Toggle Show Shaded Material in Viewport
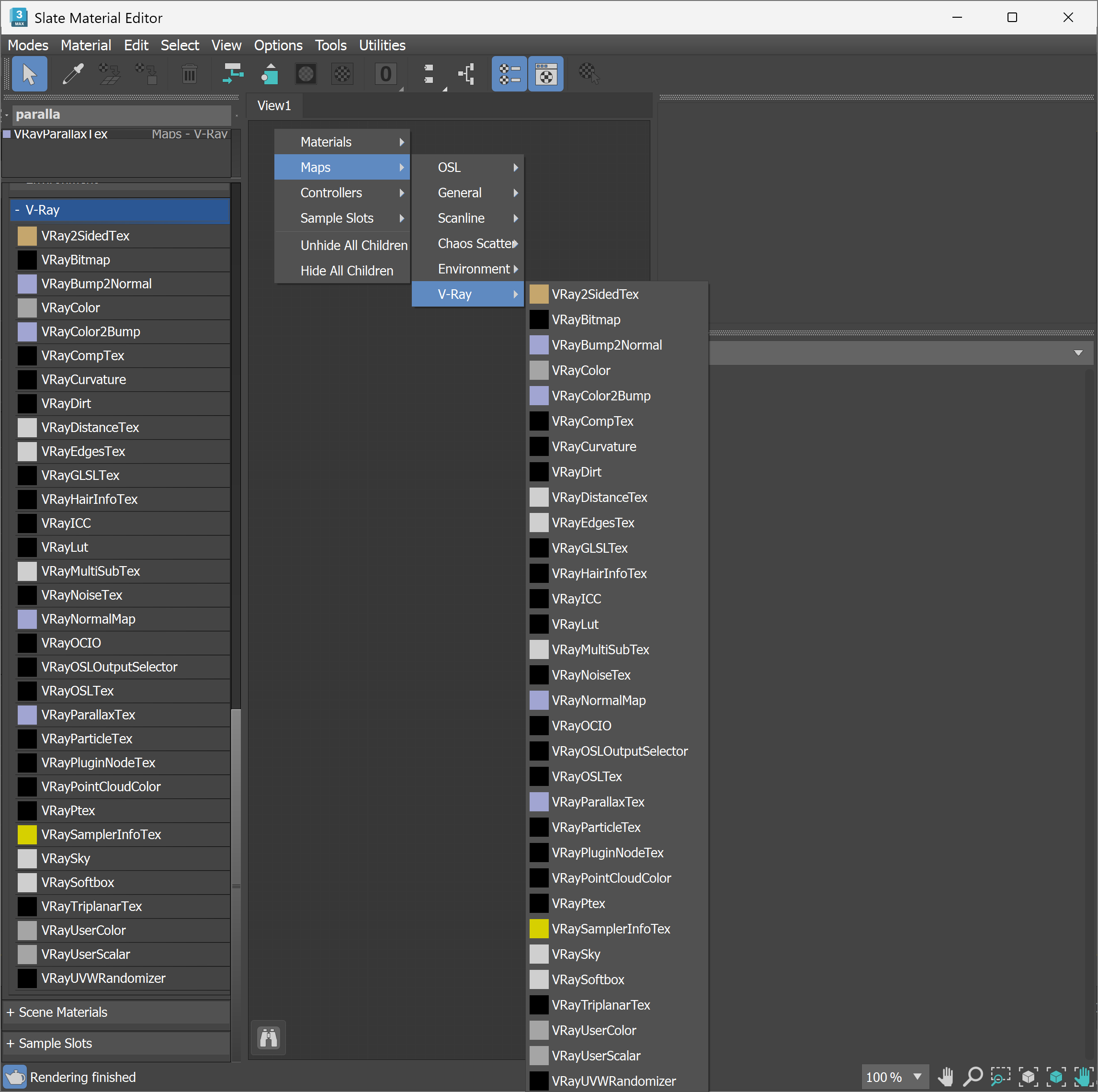 pyautogui.click(x=306, y=74)
